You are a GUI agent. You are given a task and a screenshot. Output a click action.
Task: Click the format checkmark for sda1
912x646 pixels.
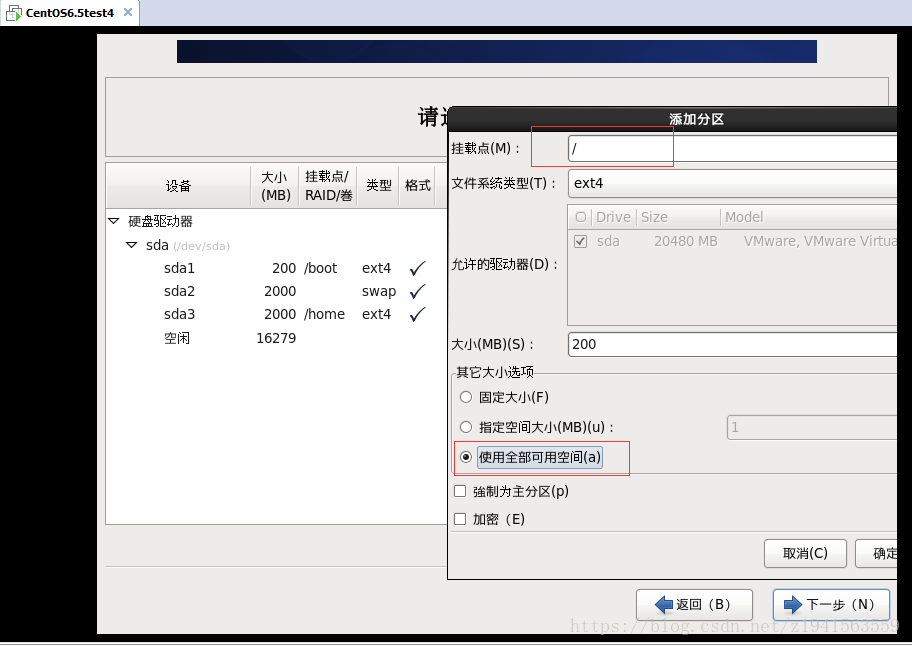pos(418,268)
